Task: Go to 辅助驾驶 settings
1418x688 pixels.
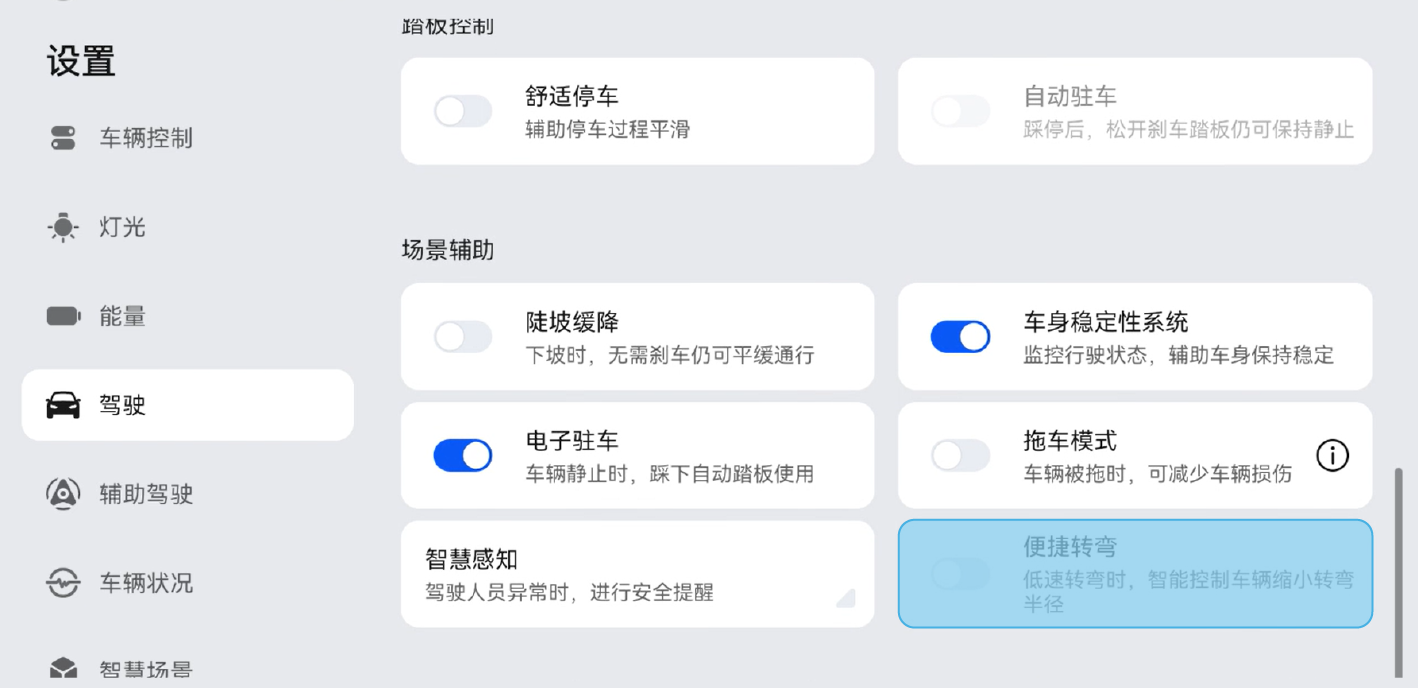Action: point(146,494)
